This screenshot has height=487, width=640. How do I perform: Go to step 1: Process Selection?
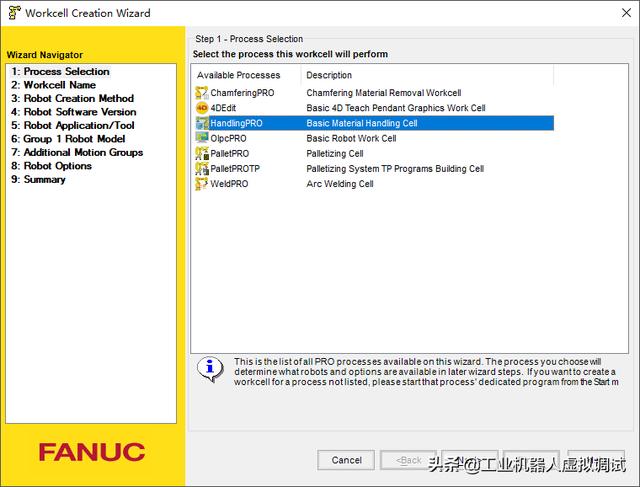coord(60,71)
